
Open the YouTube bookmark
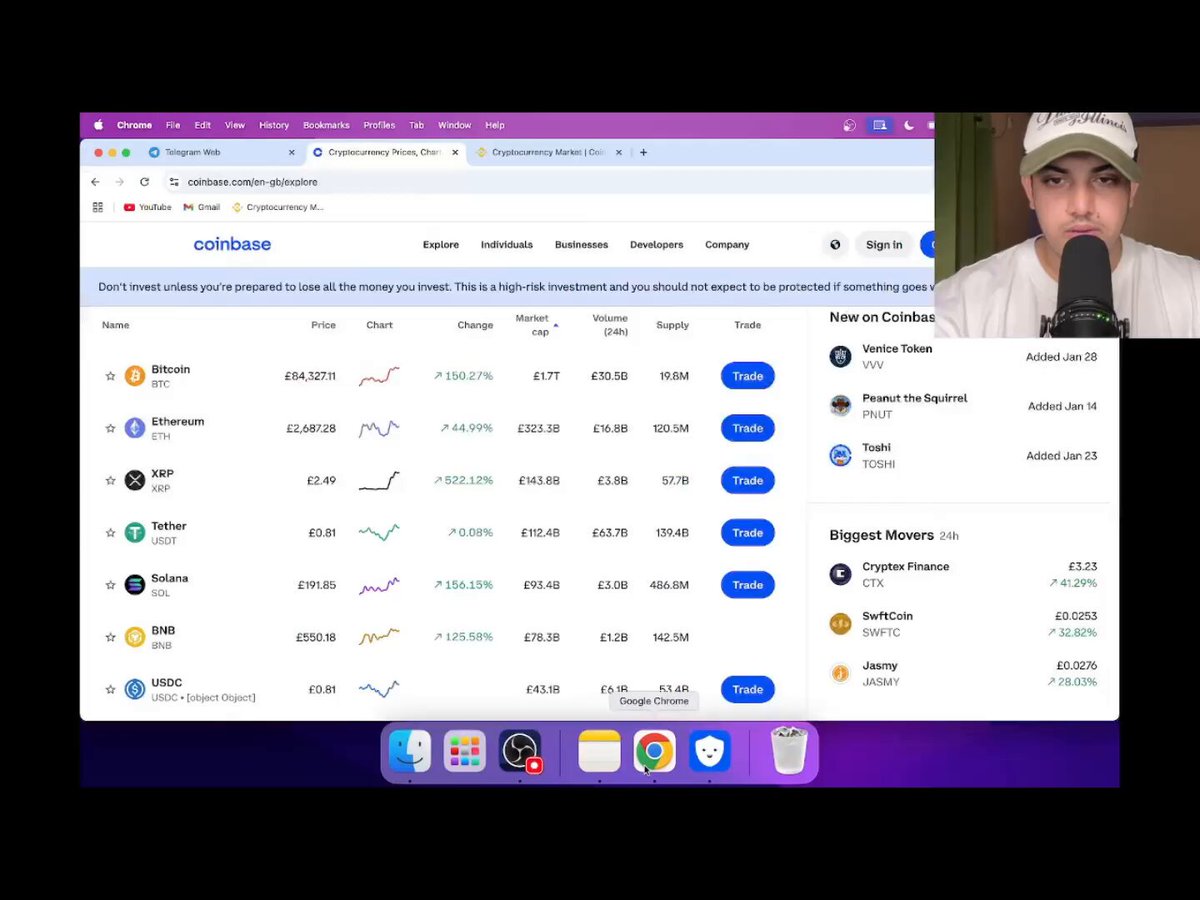(x=147, y=207)
